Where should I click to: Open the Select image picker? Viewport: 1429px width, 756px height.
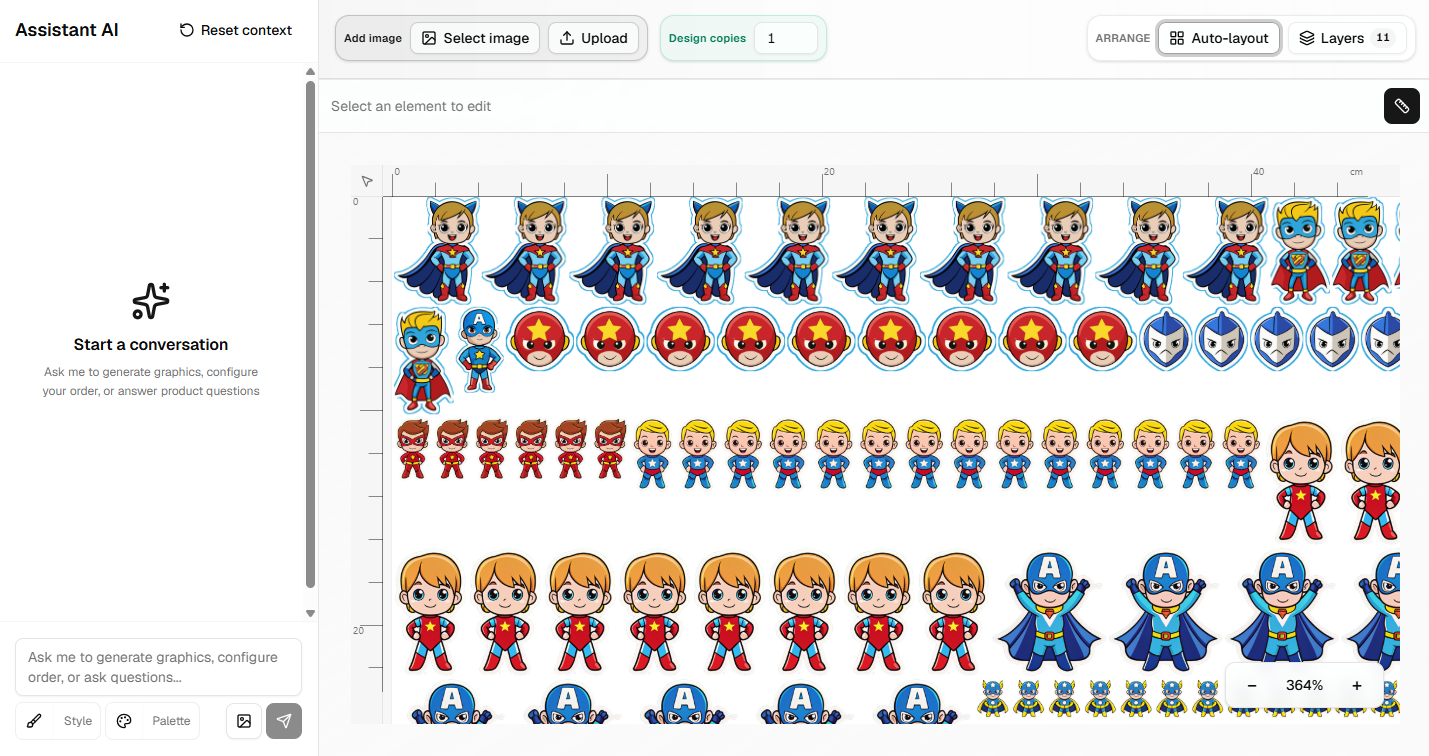(475, 38)
